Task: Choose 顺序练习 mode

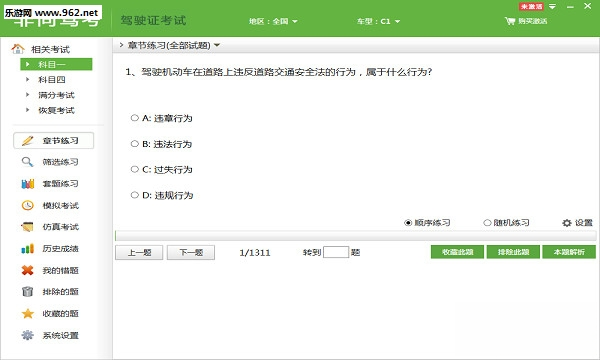Action: (x=408, y=223)
